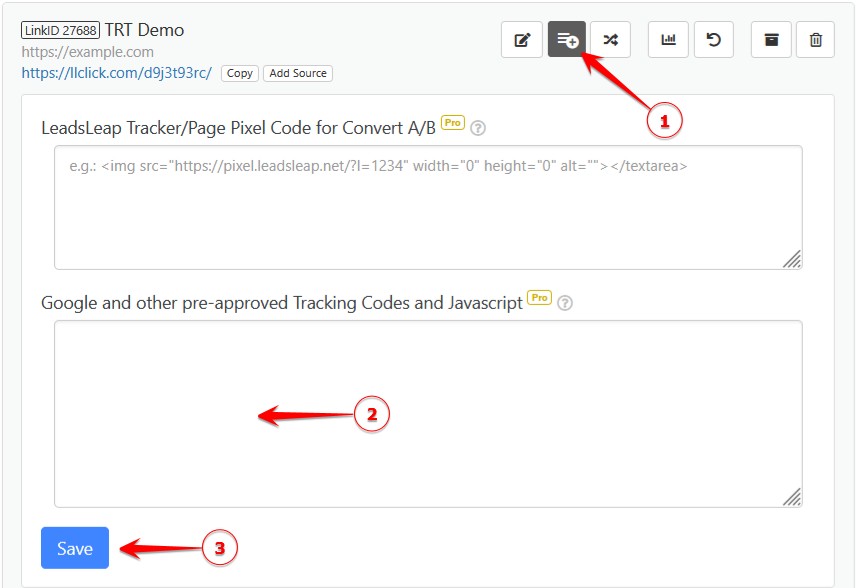The width and height of the screenshot is (856, 588).
Task: Click resize handle of tracking codes text area
Action: point(791,496)
